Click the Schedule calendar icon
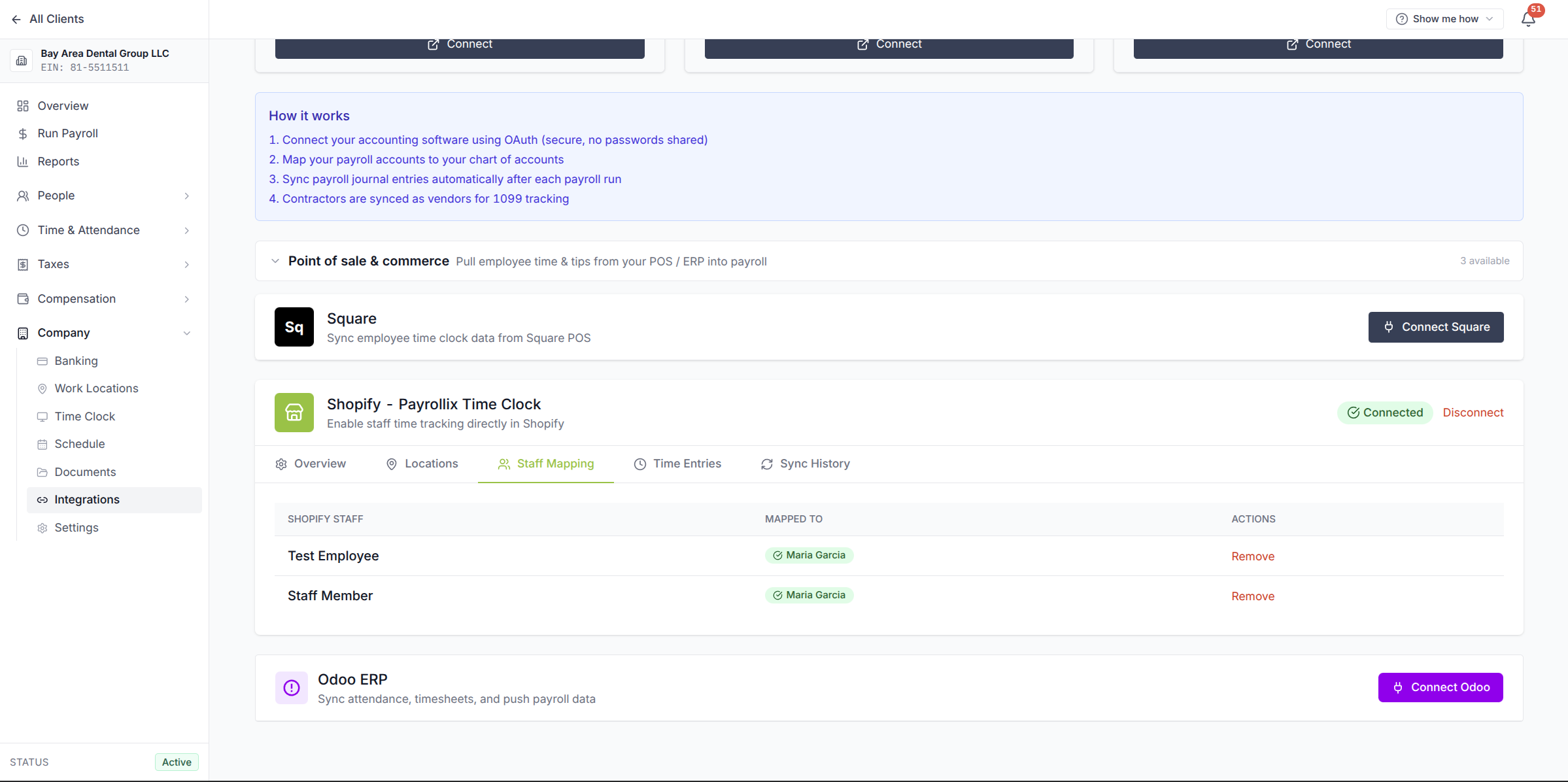The height and width of the screenshot is (782, 1568). click(x=43, y=444)
